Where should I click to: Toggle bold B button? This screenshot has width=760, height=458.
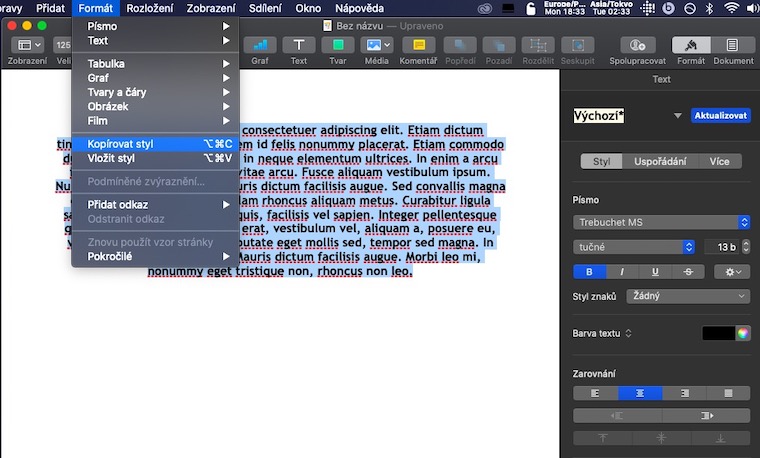pos(589,272)
